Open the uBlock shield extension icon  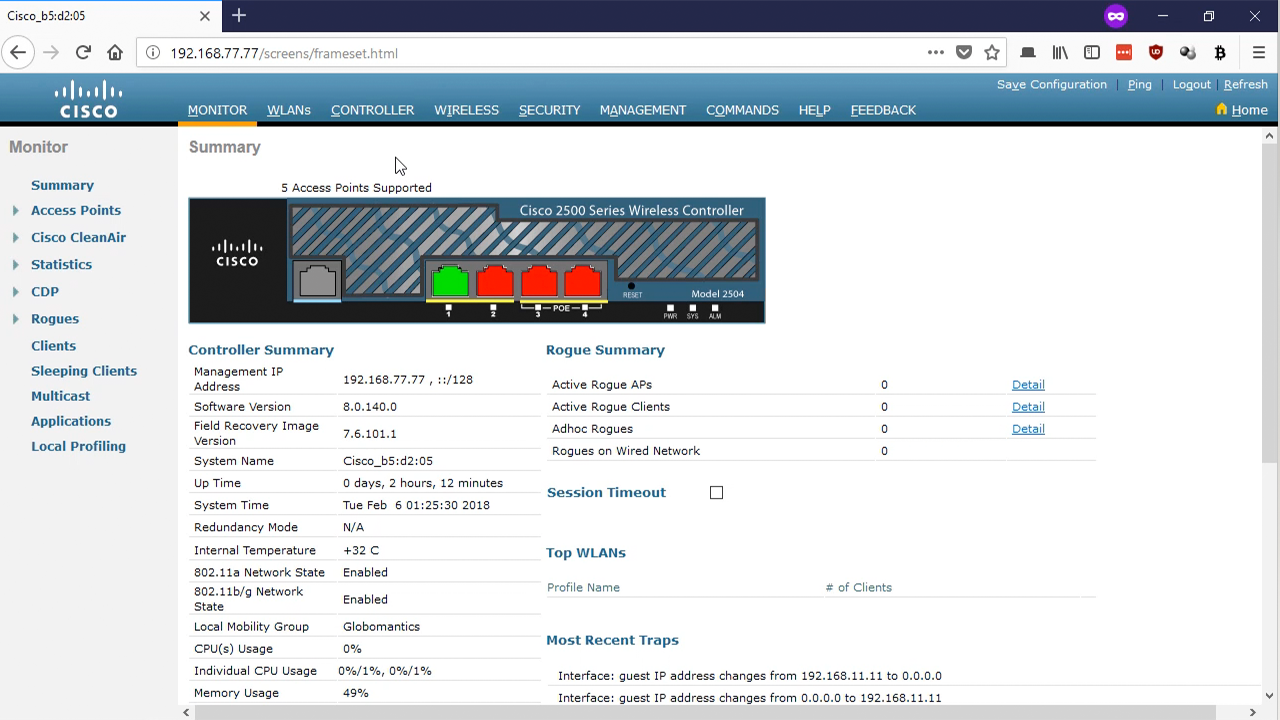[x=1156, y=53]
